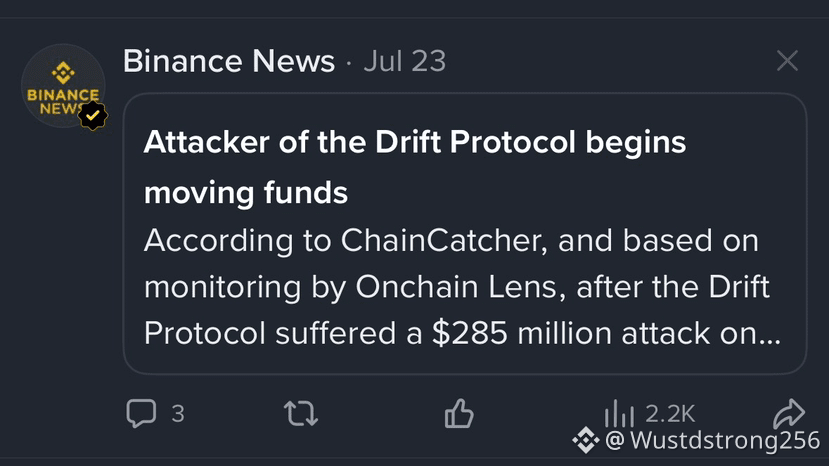
Task: Click the Jul 23 post timestamp
Action: click(405, 61)
